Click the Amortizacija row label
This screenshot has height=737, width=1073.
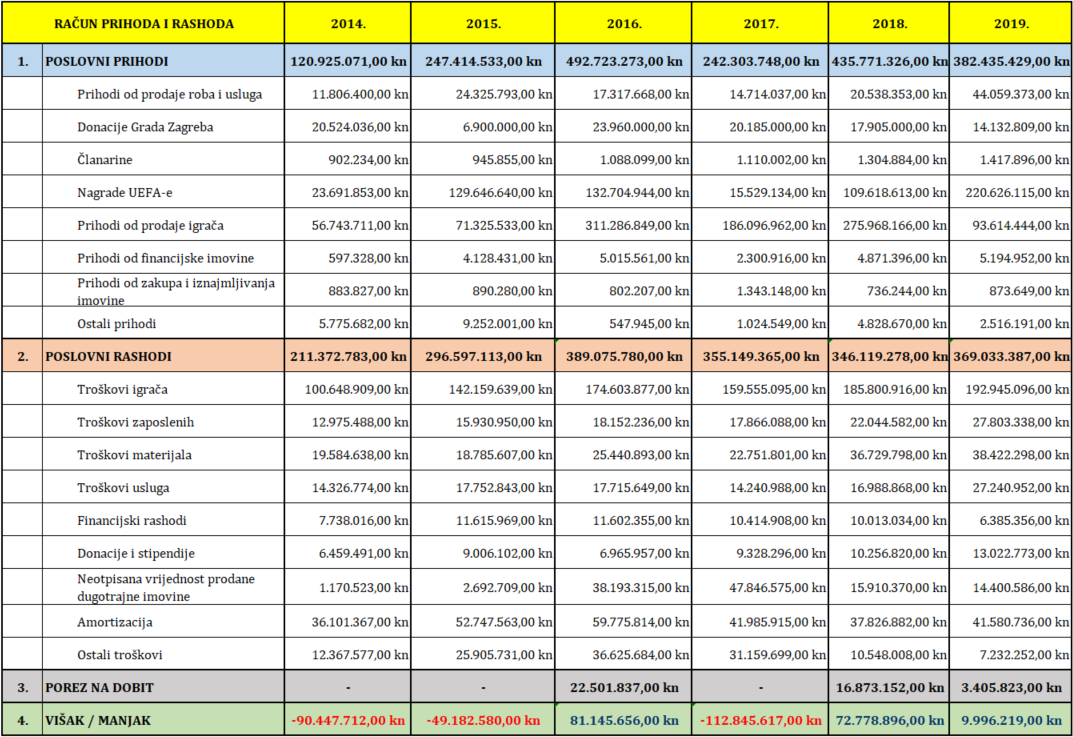point(115,623)
